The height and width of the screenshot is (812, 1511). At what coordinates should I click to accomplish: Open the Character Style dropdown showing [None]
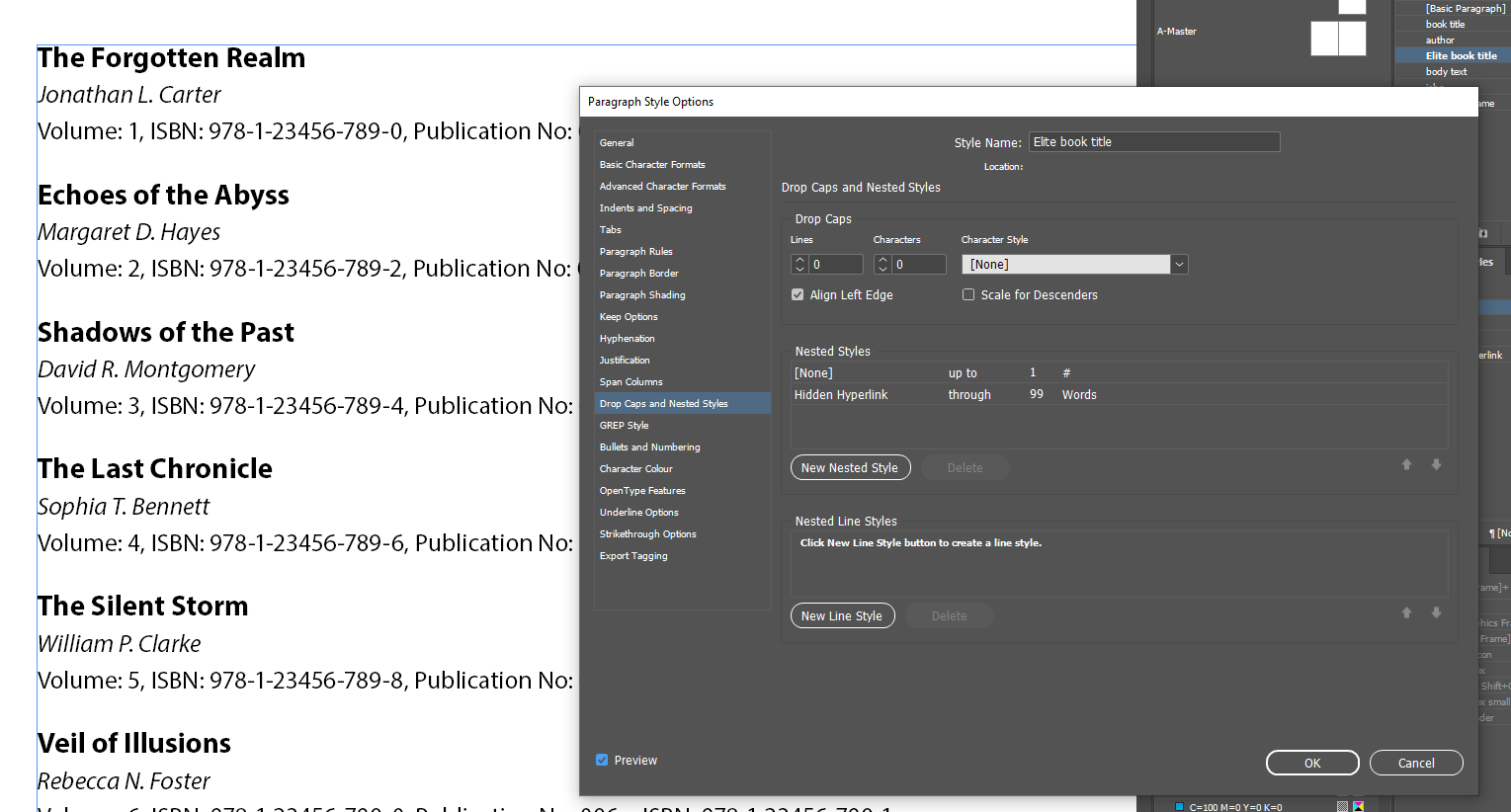click(1178, 264)
